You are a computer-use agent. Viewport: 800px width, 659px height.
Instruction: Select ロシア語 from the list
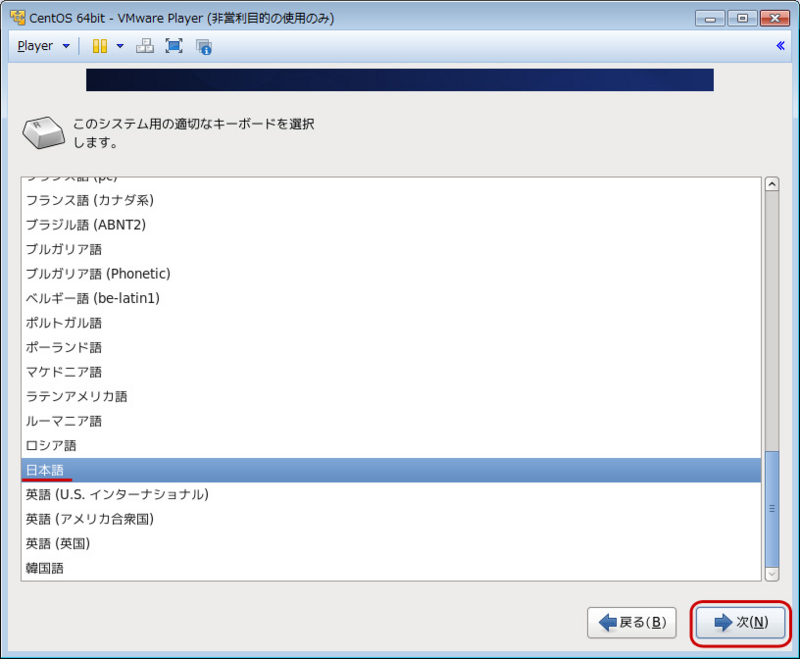tap(50, 445)
